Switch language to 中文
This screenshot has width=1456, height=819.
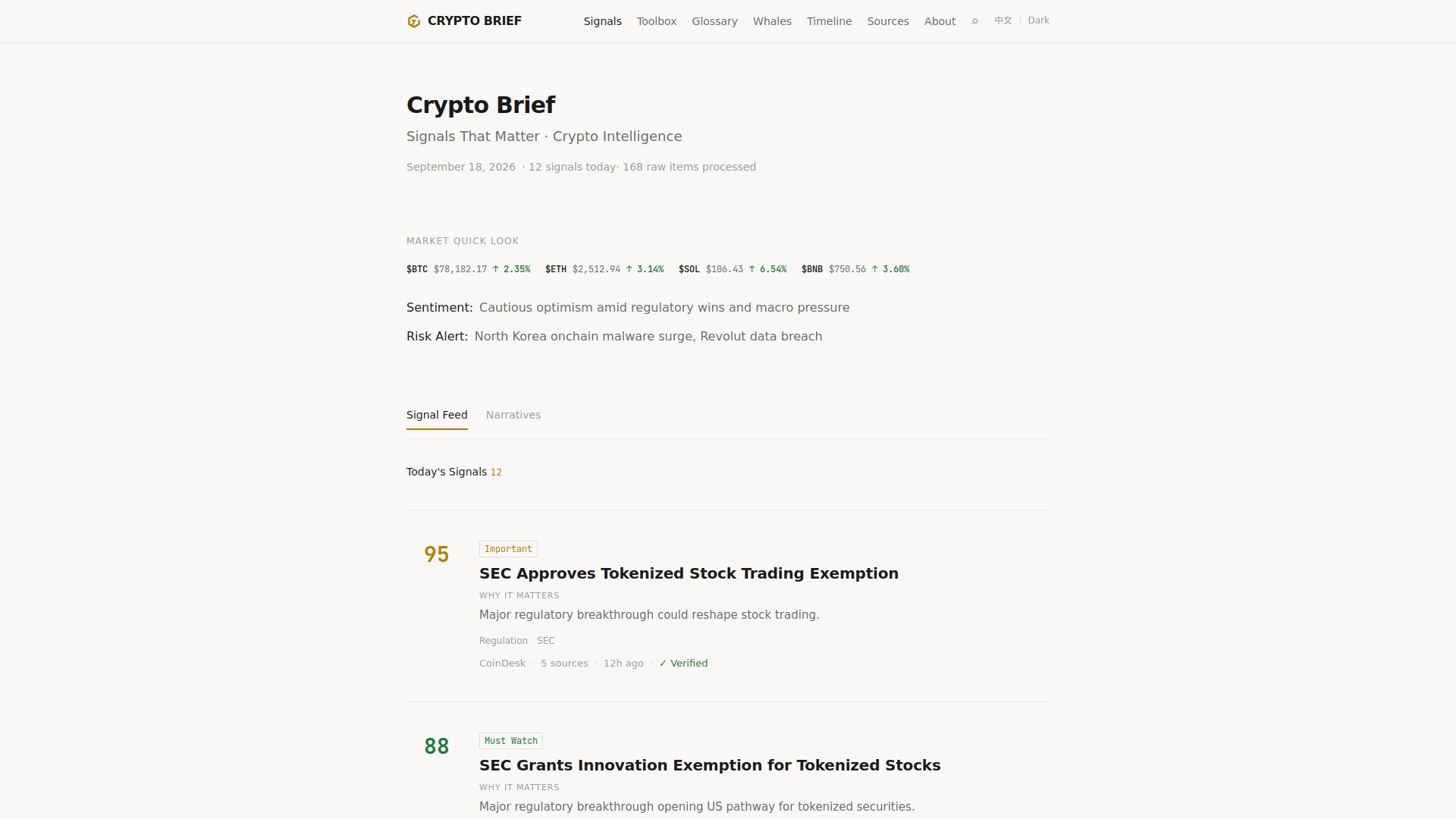coord(1003,20)
